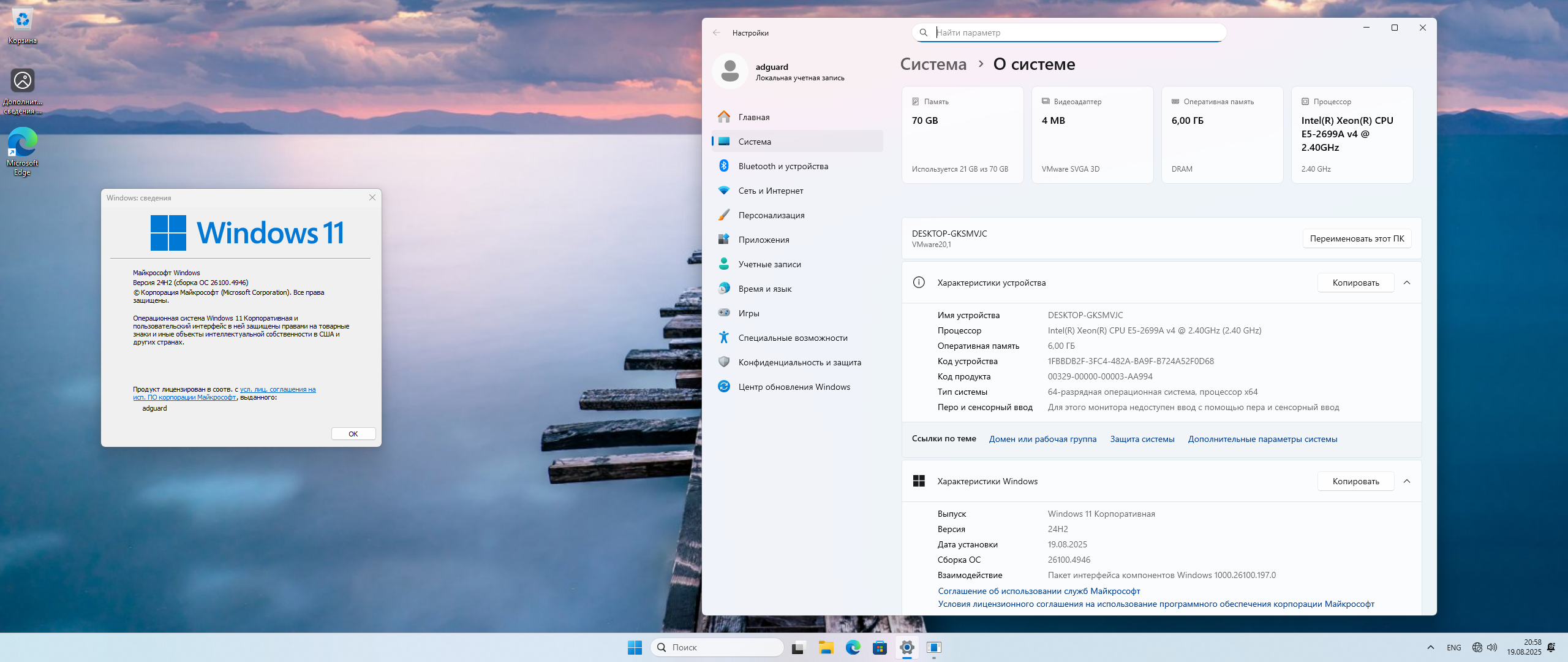Select the Персонализация brush icon
The width and height of the screenshot is (1568, 662).
(724, 215)
